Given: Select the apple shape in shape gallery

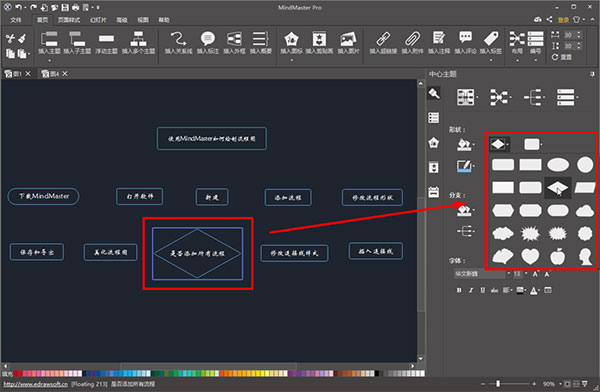Looking at the screenshot, I should [x=558, y=256].
